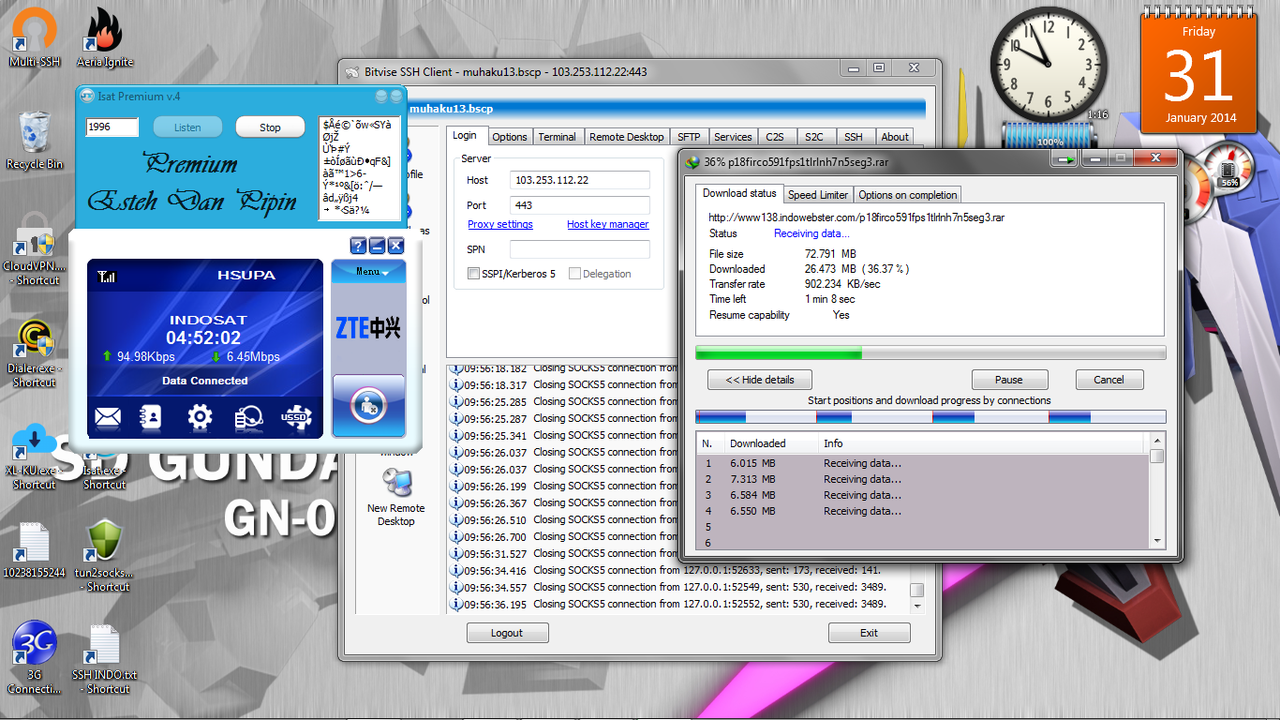The image size is (1280, 720).
Task: Click the Exit button in Bitvise
Action: point(869,633)
